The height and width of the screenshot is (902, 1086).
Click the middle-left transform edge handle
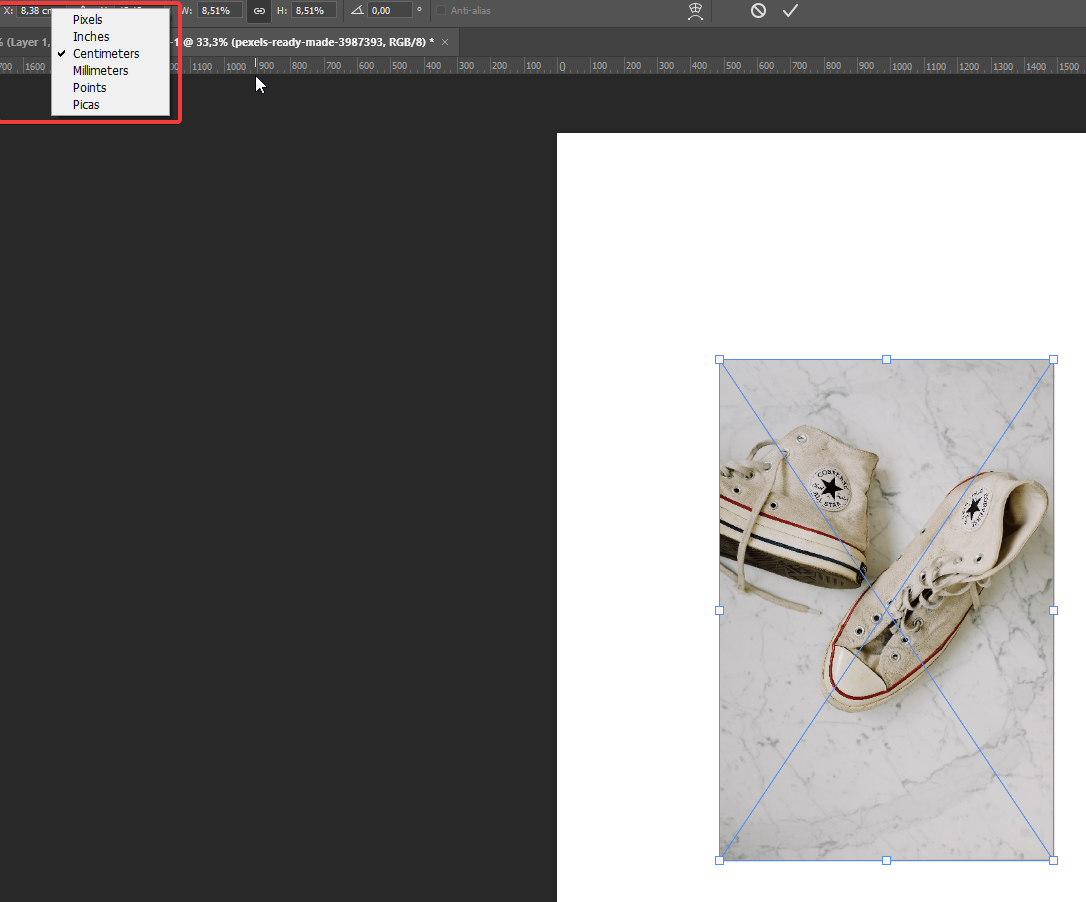coord(720,610)
